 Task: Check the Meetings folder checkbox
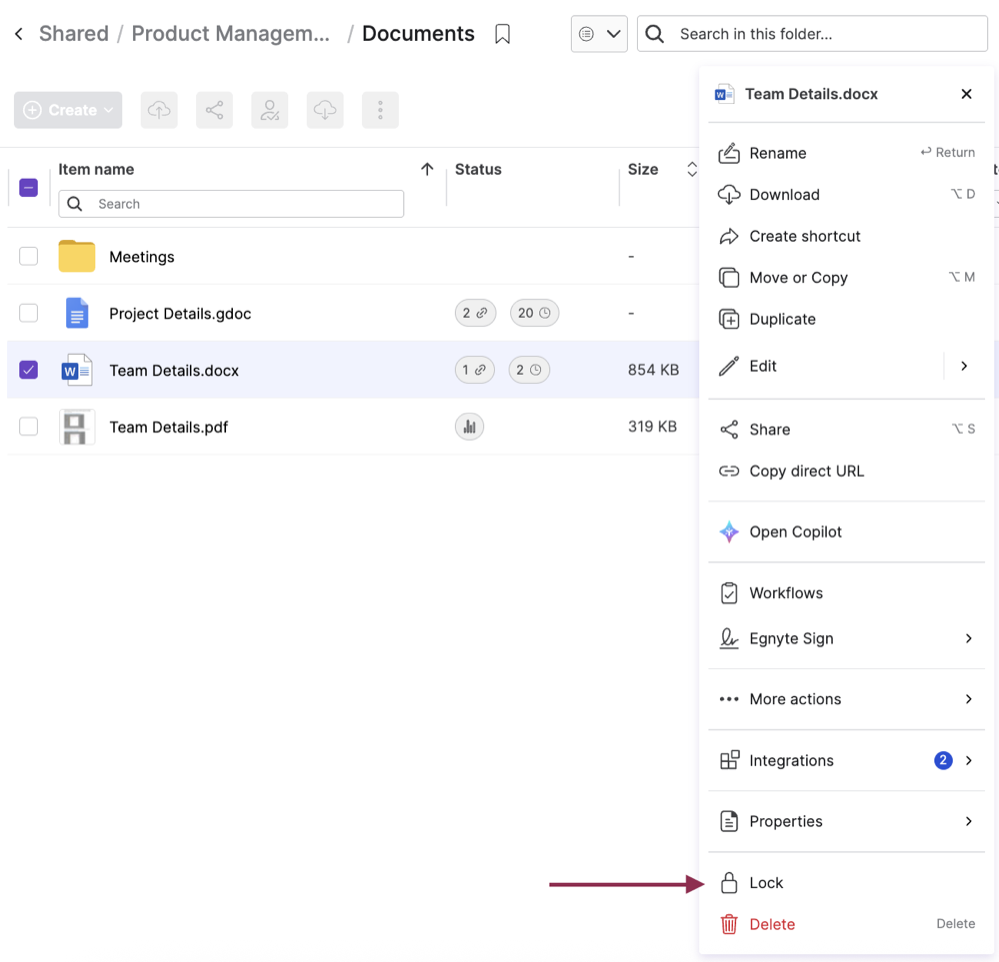pos(29,256)
